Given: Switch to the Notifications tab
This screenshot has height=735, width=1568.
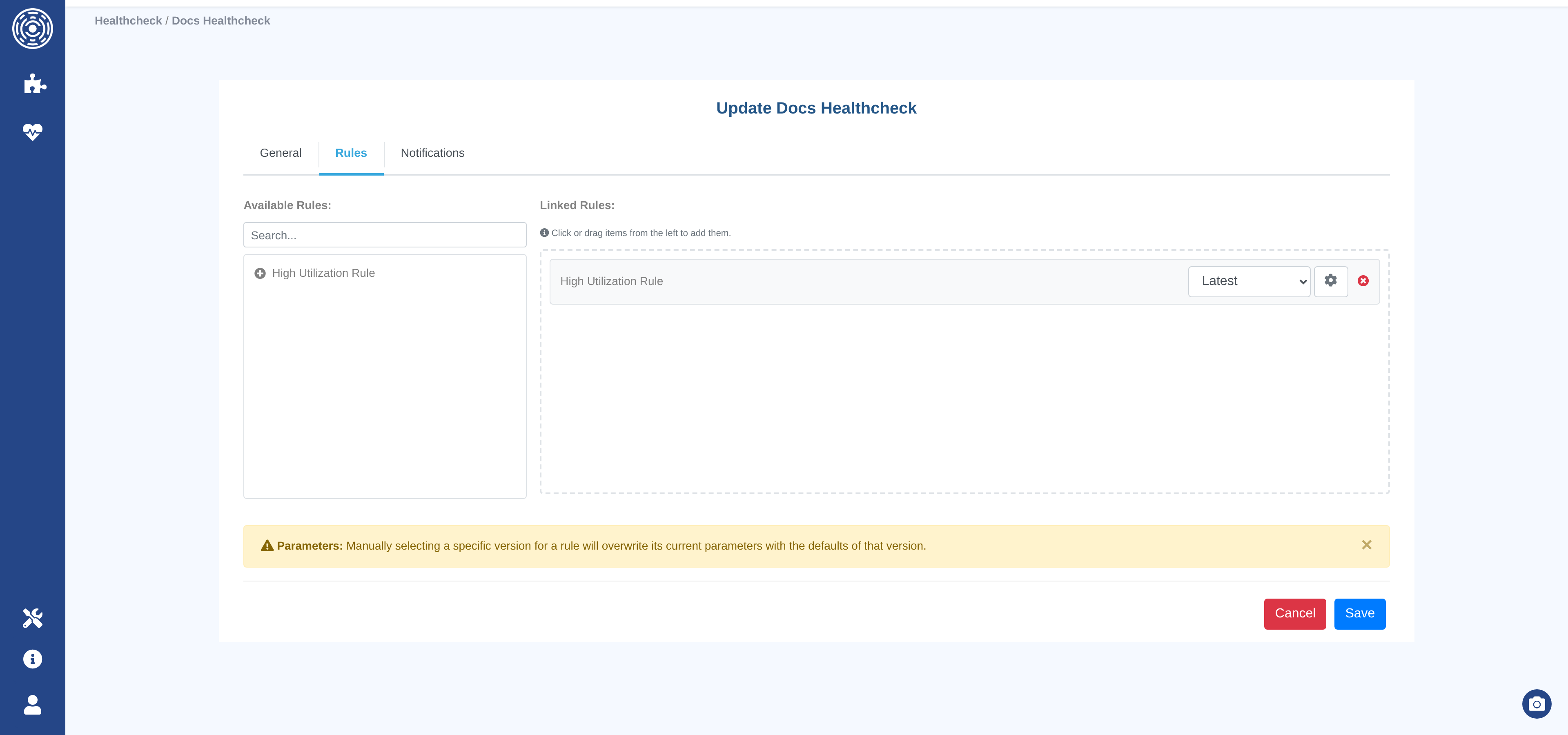Looking at the screenshot, I should 432,153.
